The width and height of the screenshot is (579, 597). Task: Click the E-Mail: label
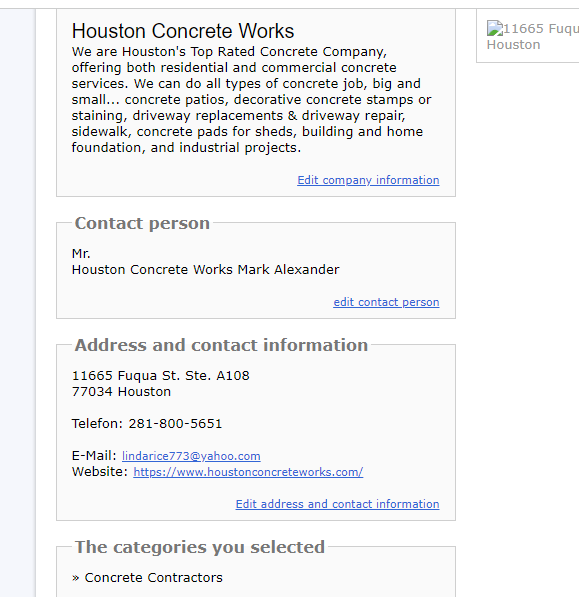click(94, 456)
